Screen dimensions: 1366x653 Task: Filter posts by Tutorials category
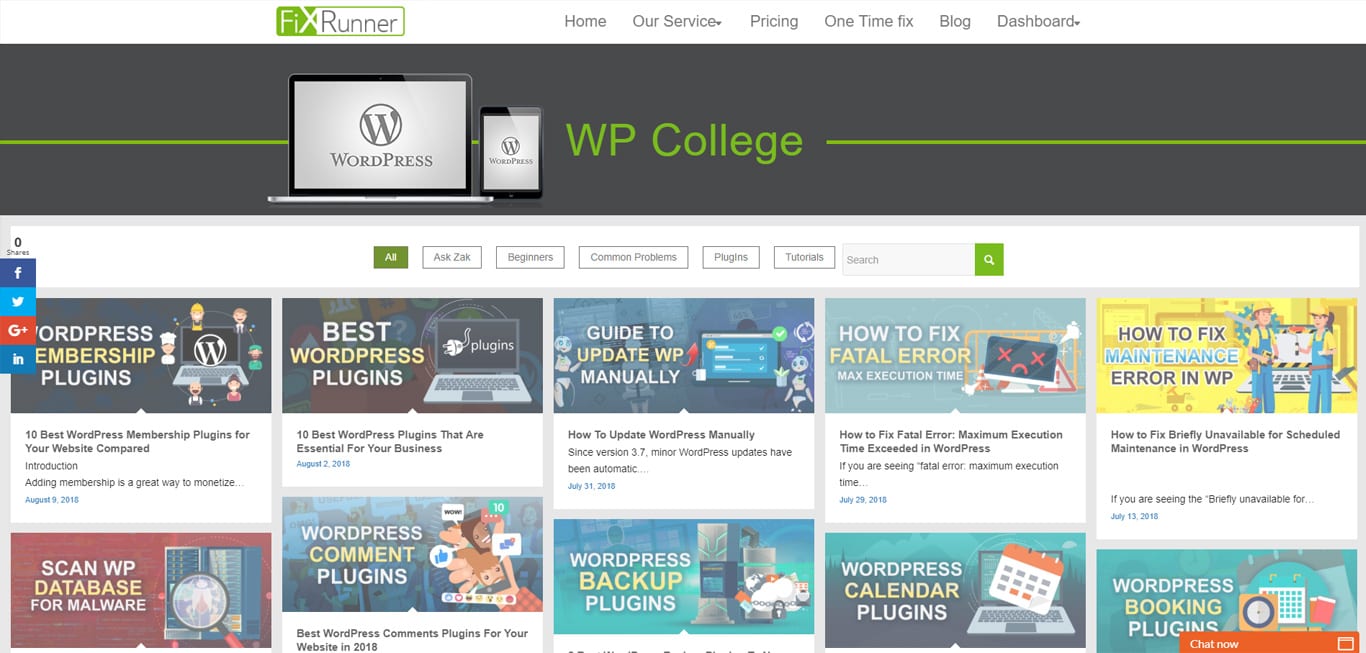tap(804, 257)
